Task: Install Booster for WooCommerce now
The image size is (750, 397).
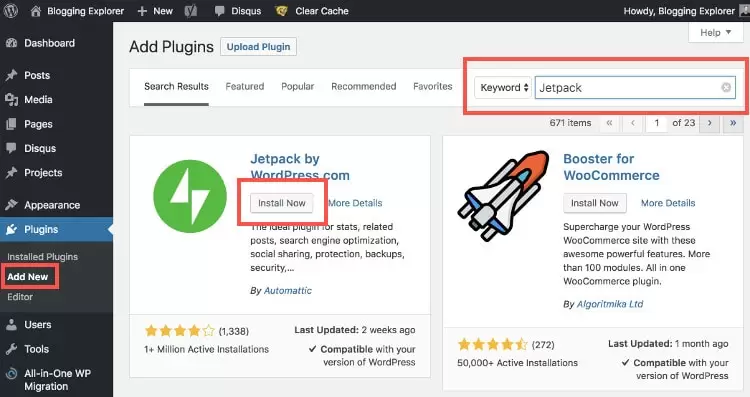Action: click(x=595, y=203)
